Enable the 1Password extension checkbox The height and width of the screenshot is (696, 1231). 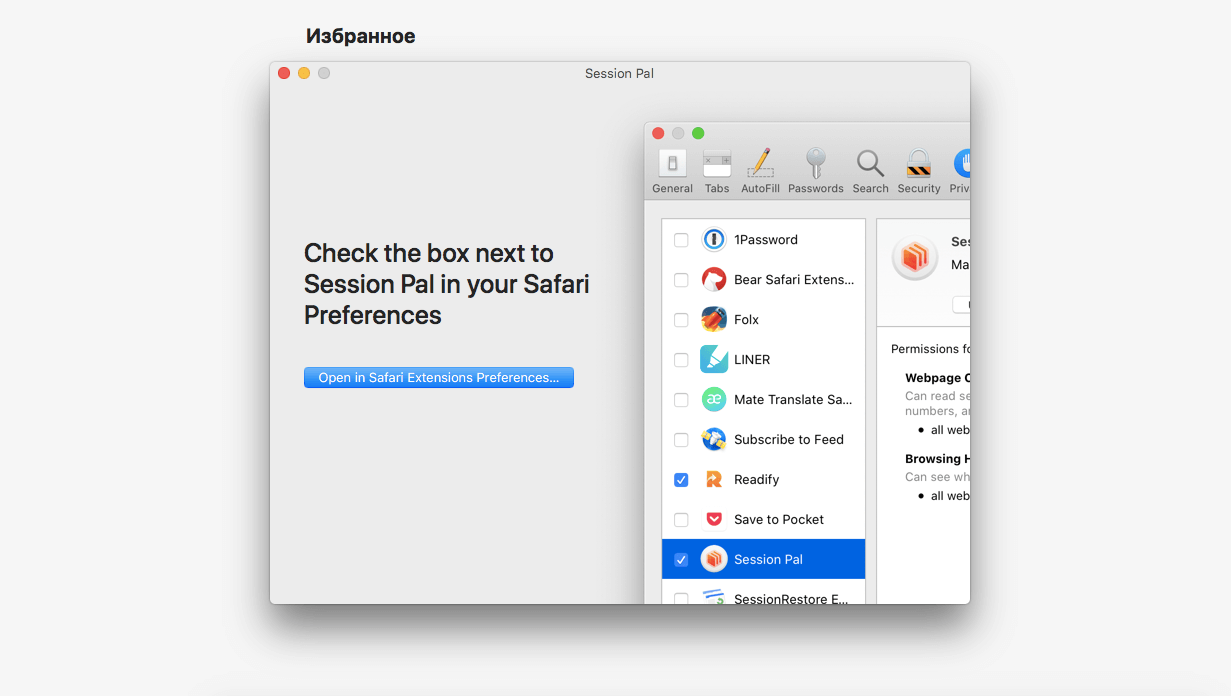point(681,240)
